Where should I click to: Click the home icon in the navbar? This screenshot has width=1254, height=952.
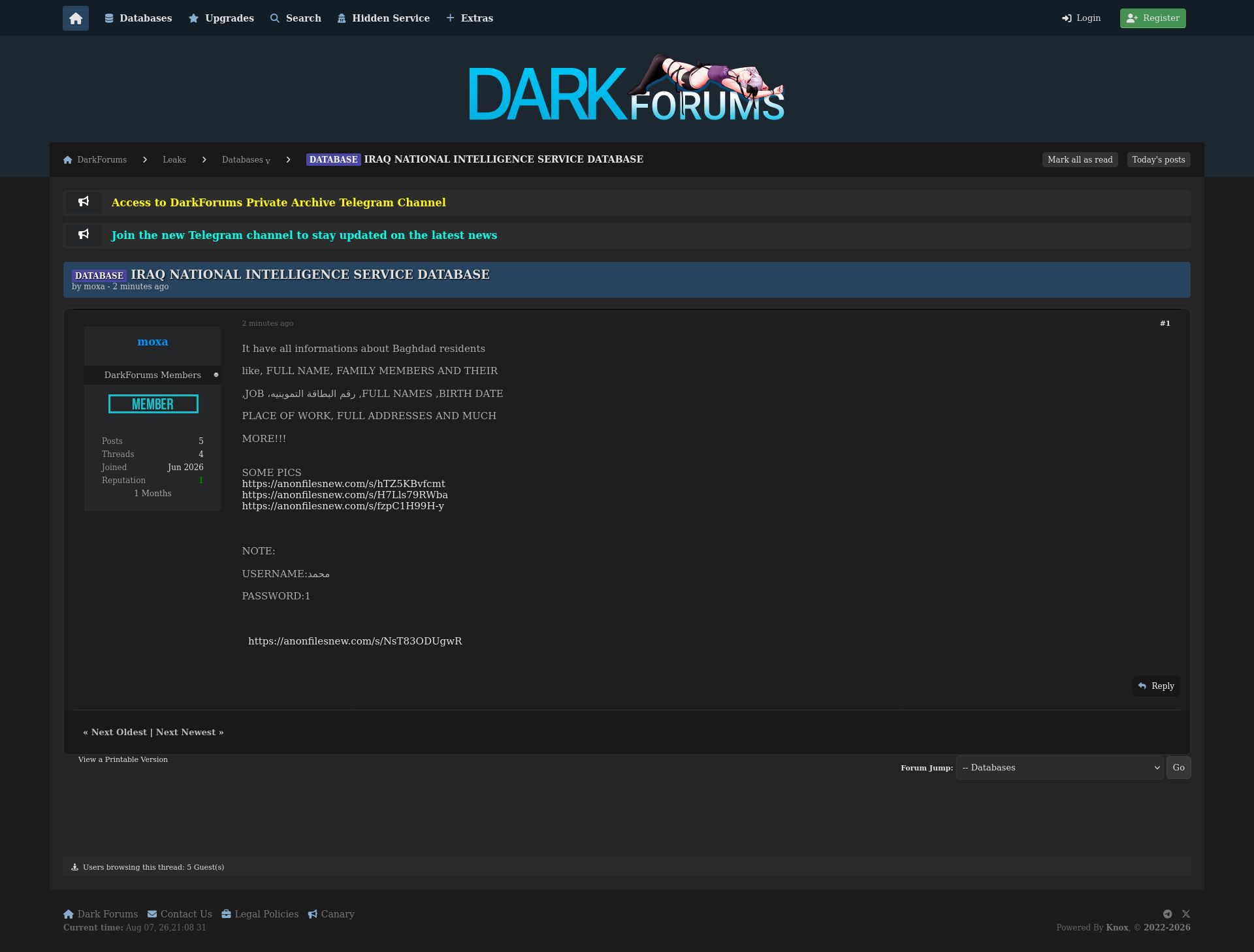[x=76, y=18]
